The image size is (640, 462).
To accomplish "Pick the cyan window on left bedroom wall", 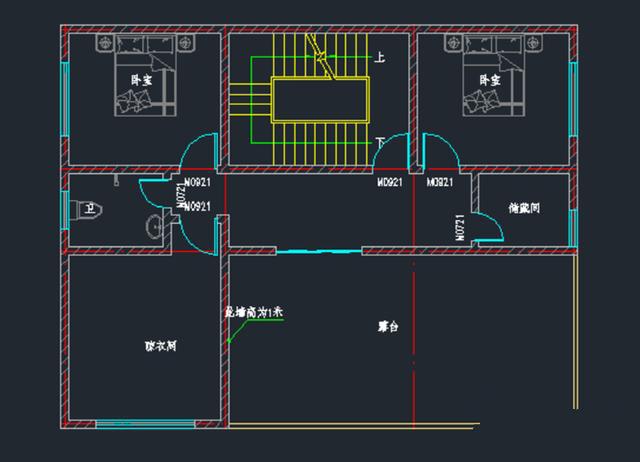I will point(64,92).
